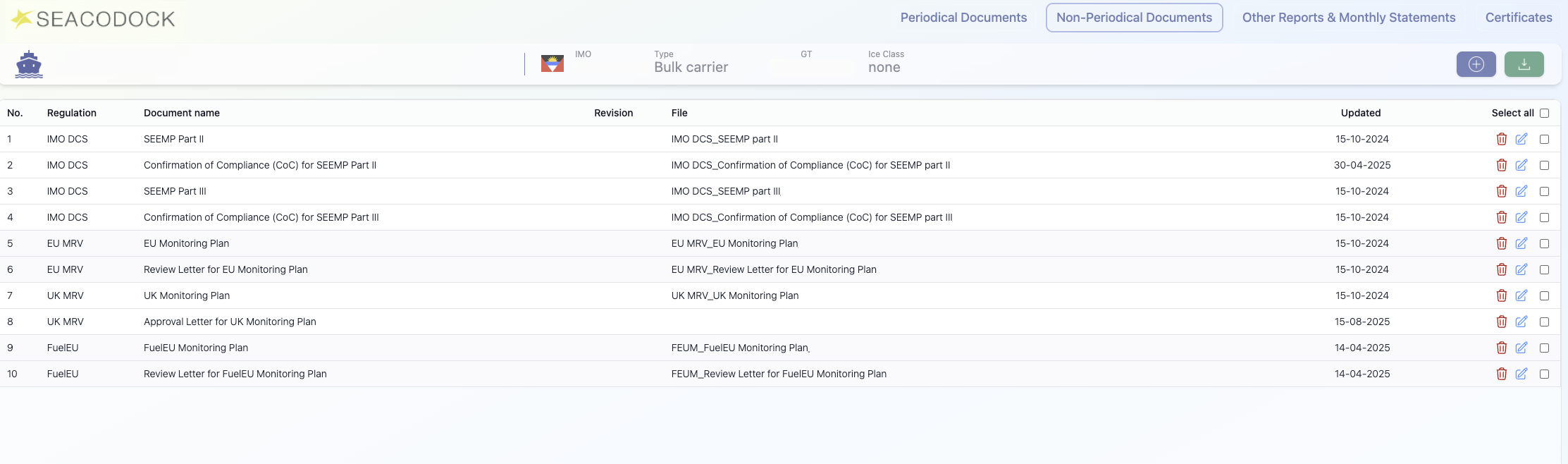Edit Approval Letter for UK Monitoring Plan
This screenshot has height=464, width=1568.
pos(1521,322)
